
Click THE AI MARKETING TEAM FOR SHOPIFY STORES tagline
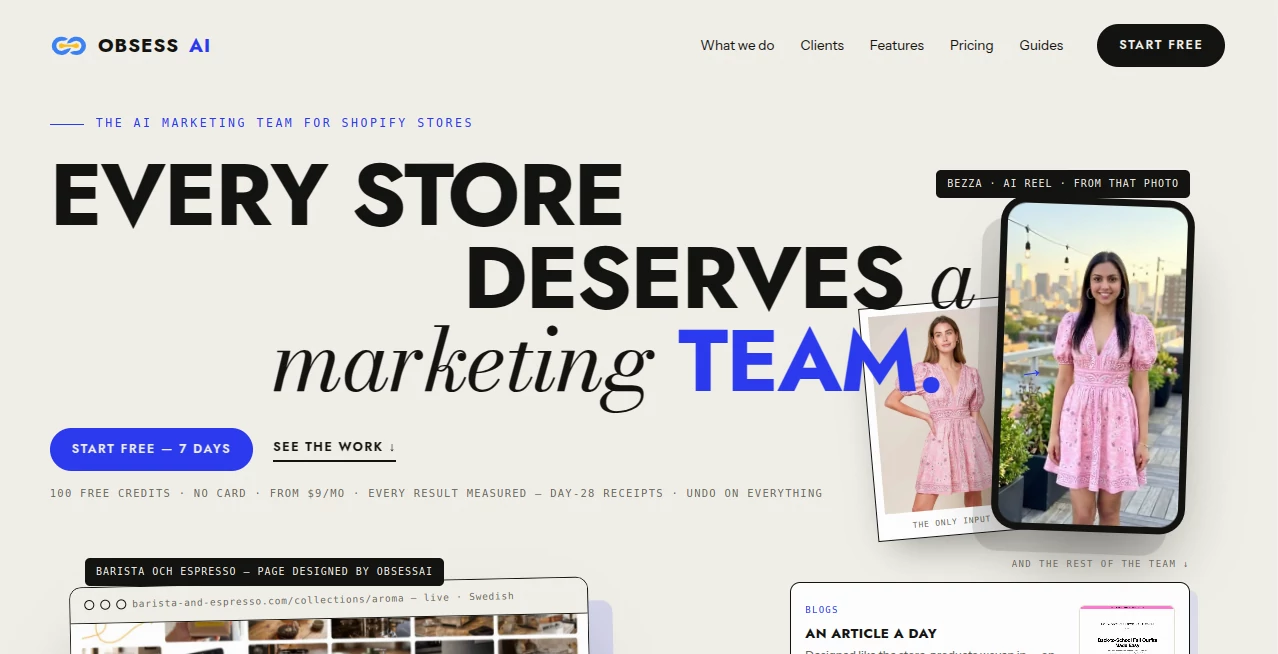pyautogui.click(x=284, y=123)
